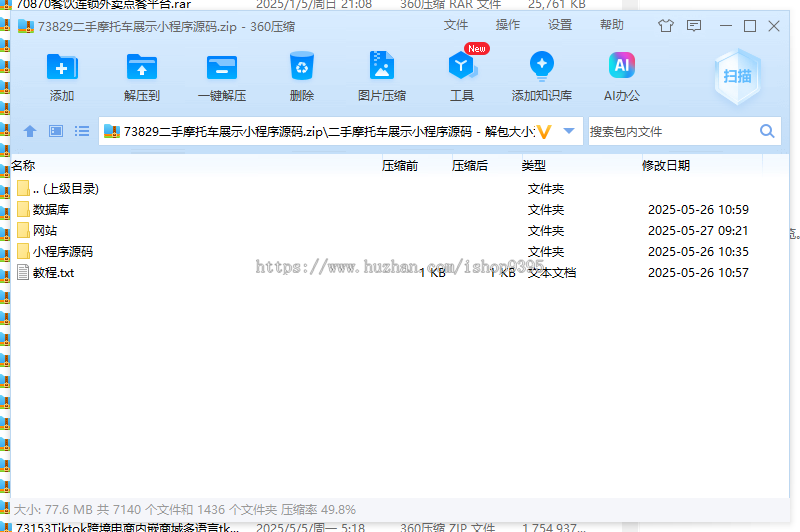Click the 360压缩 title bar app icon
This screenshot has width=800, height=532.
click(x=26, y=26)
